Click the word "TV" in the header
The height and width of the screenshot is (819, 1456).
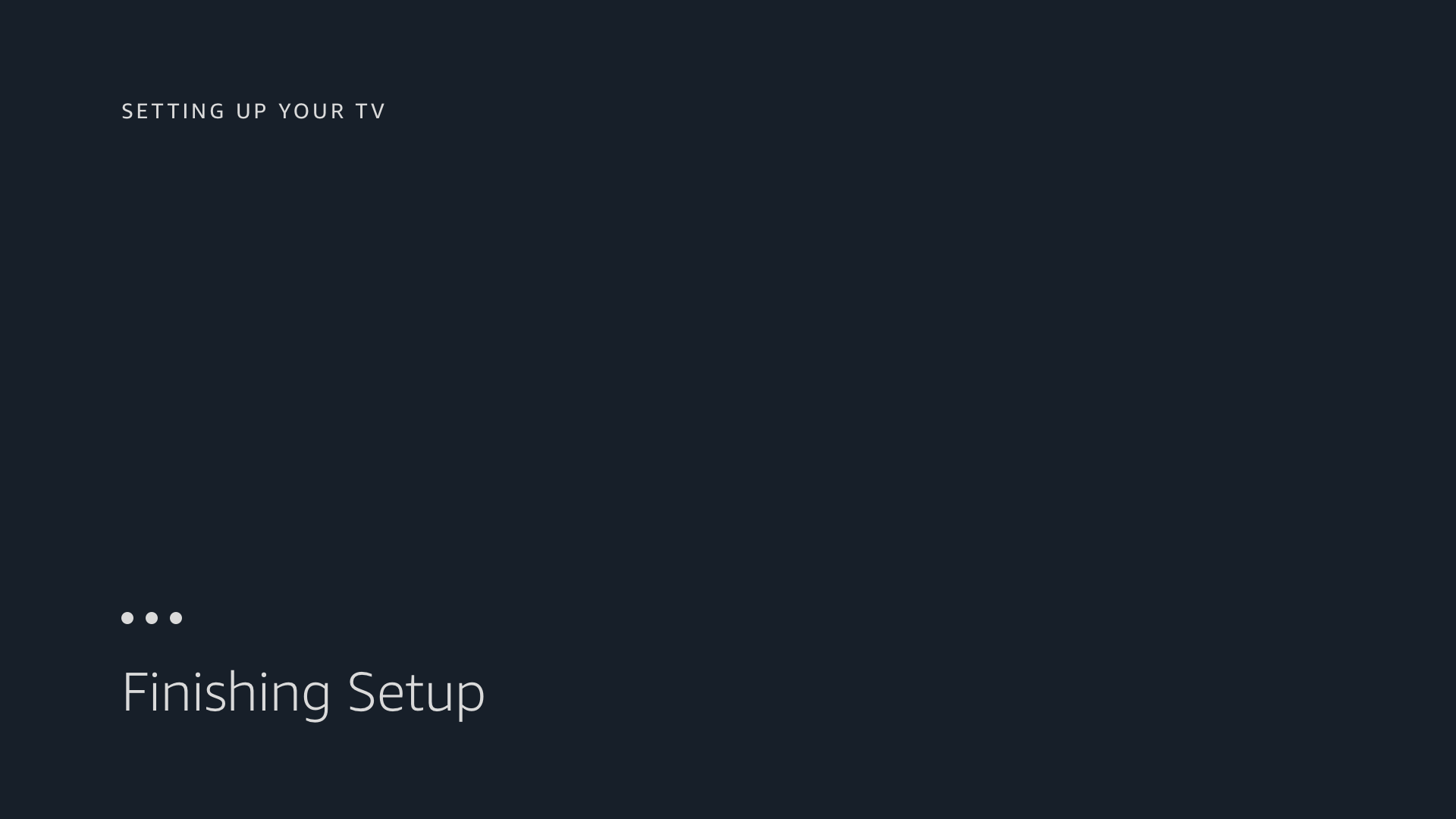[x=371, y=111]
